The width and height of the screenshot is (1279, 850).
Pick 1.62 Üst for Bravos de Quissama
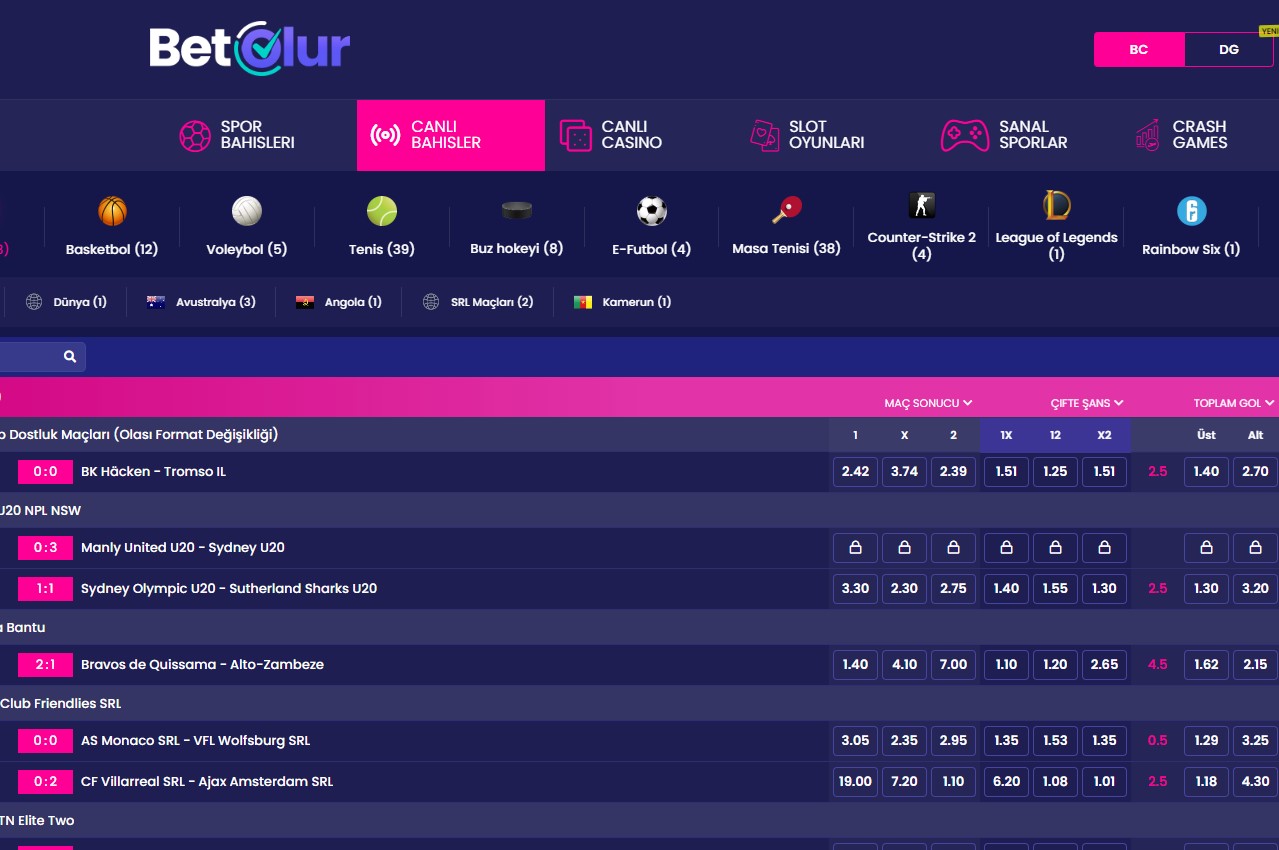(1207, 665)
